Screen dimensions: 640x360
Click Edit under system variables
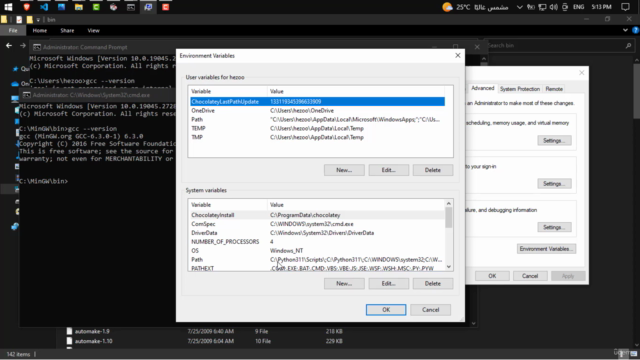(x=389, y=283)
